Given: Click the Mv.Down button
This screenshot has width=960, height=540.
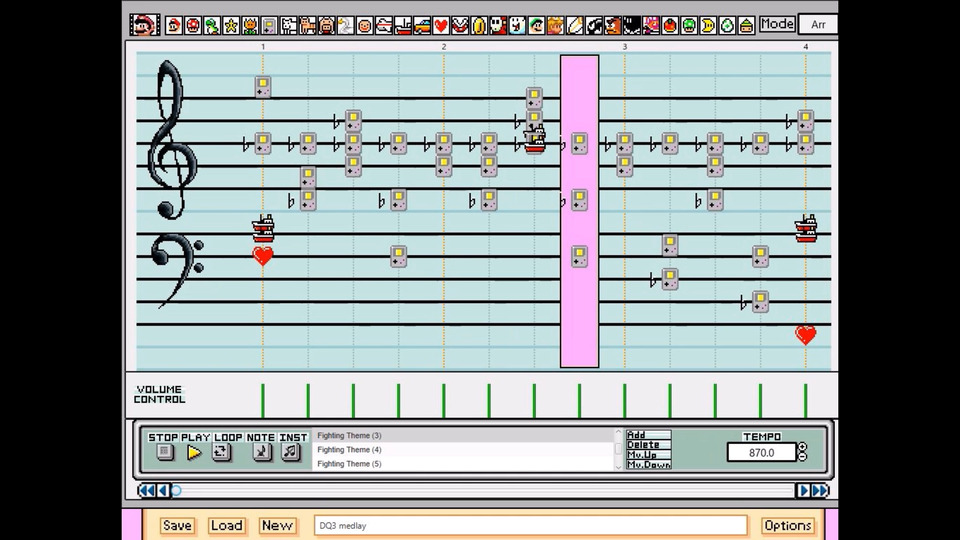Looking at the screenshot, I should (648, 465).
